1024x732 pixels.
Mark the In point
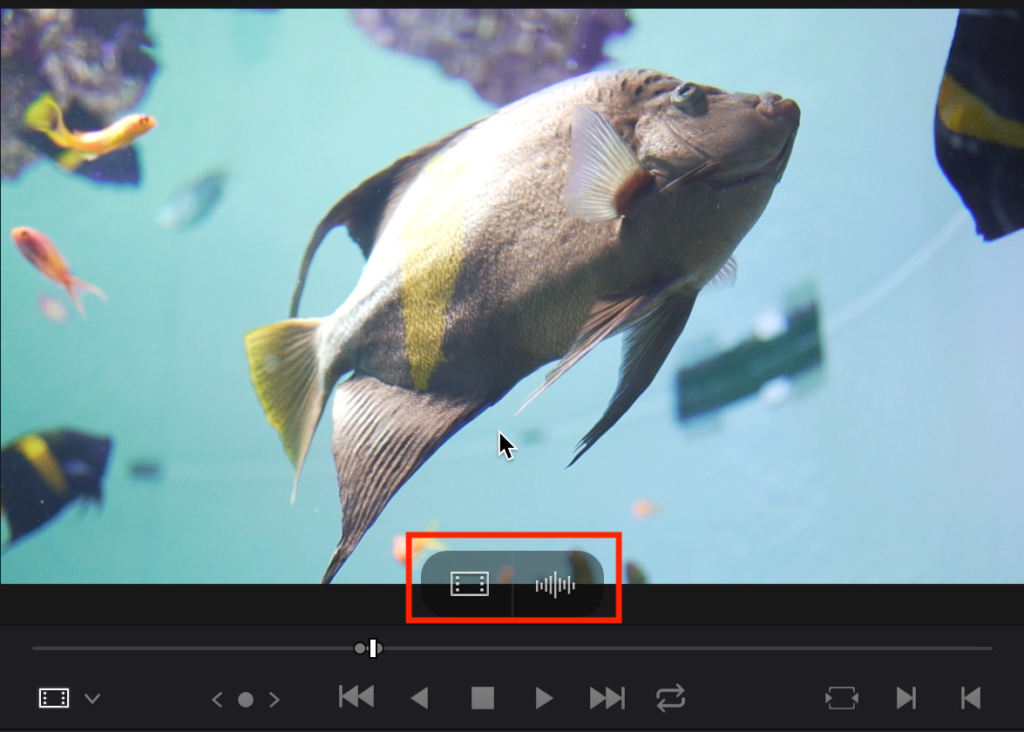point(906,698)
